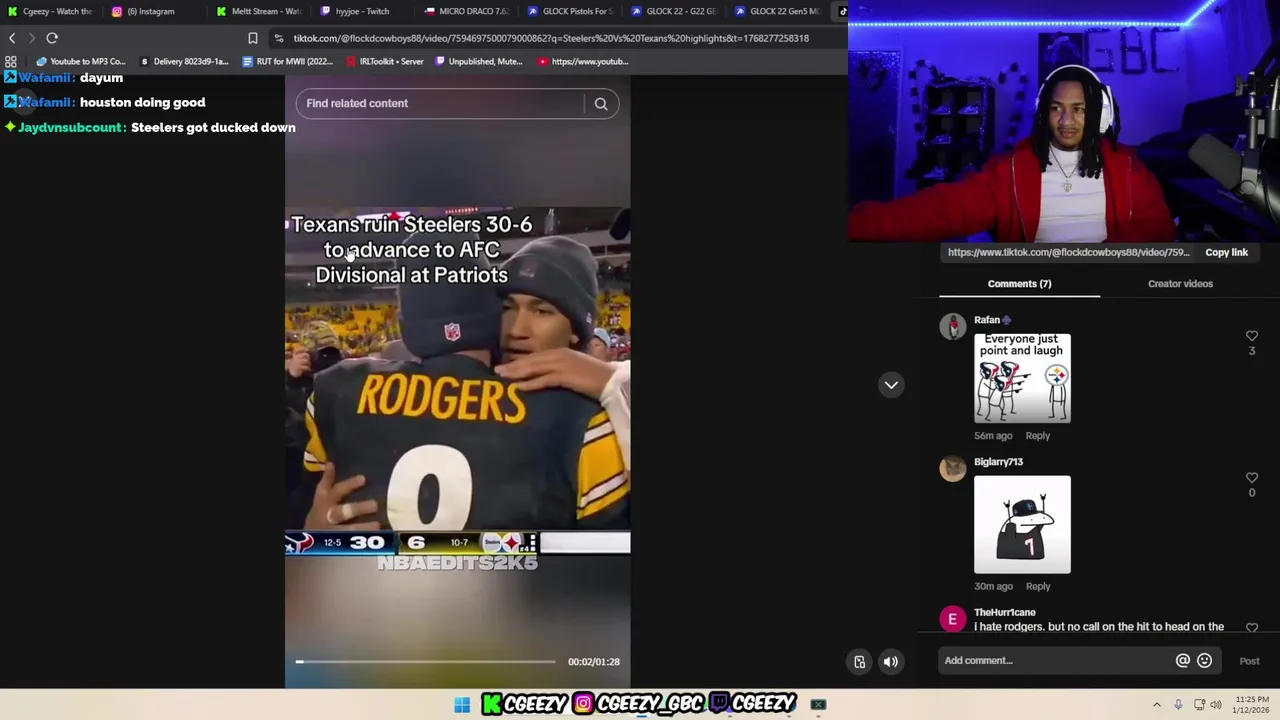1280x720 pixels.
Task: Open Youtube to MP3 bookmark
Action: [x=80, y=61]
